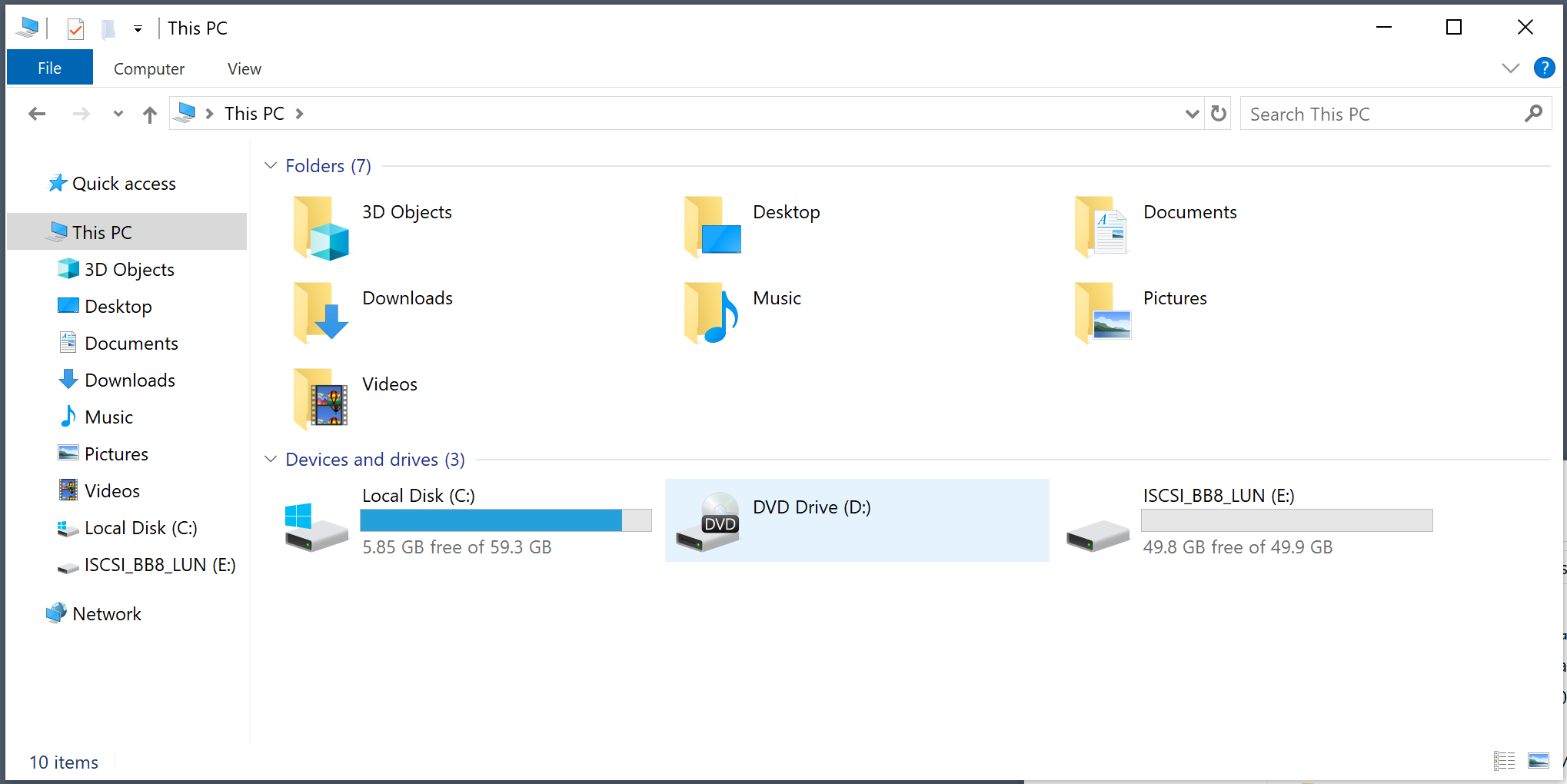Viewport: 1567px width, 784px height.
Task: Switch to Large icons view in status bar
Action: point(1539,761)
